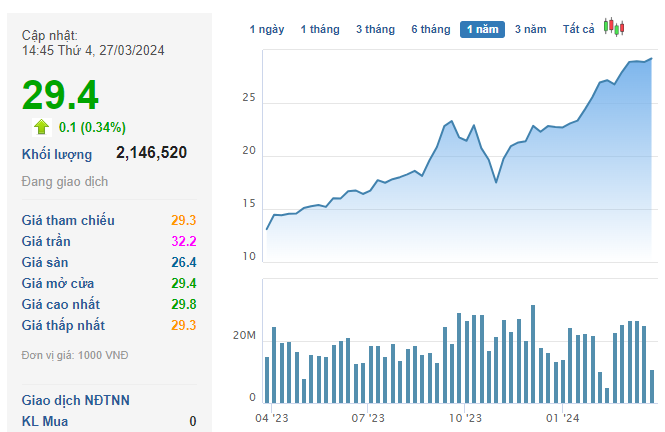Open the 3 năm chart view
Image resolution: width=665 pixels, height=432 pixels.
(530, 29)
